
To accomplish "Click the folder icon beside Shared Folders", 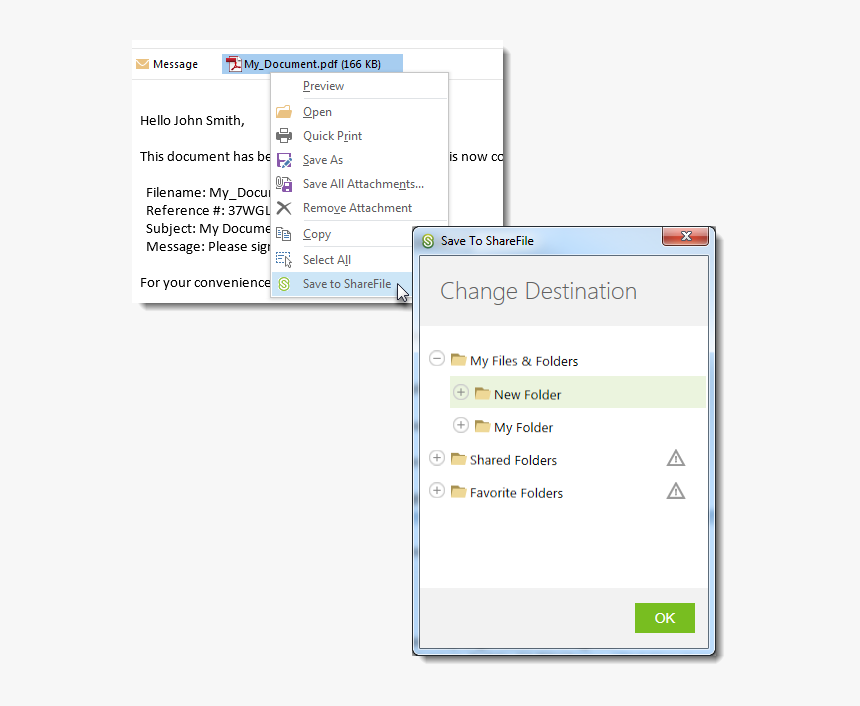I will point(458,459).
